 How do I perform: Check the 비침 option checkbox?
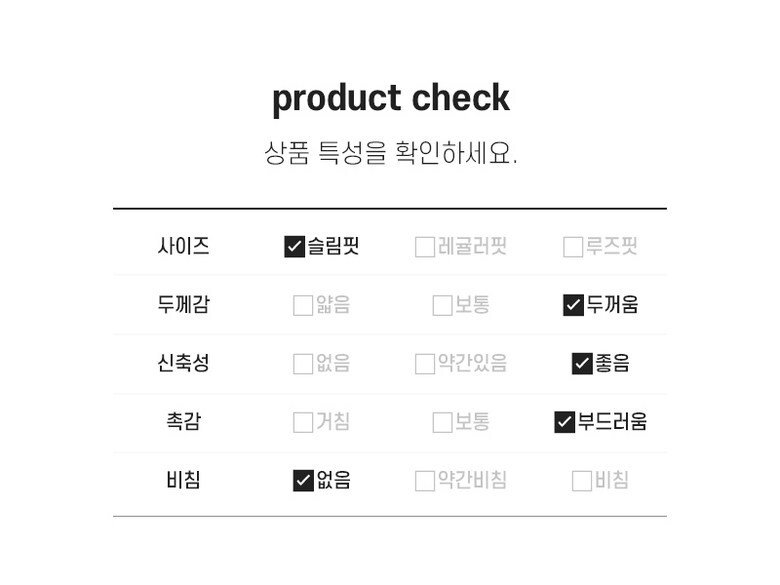[582, 481]
